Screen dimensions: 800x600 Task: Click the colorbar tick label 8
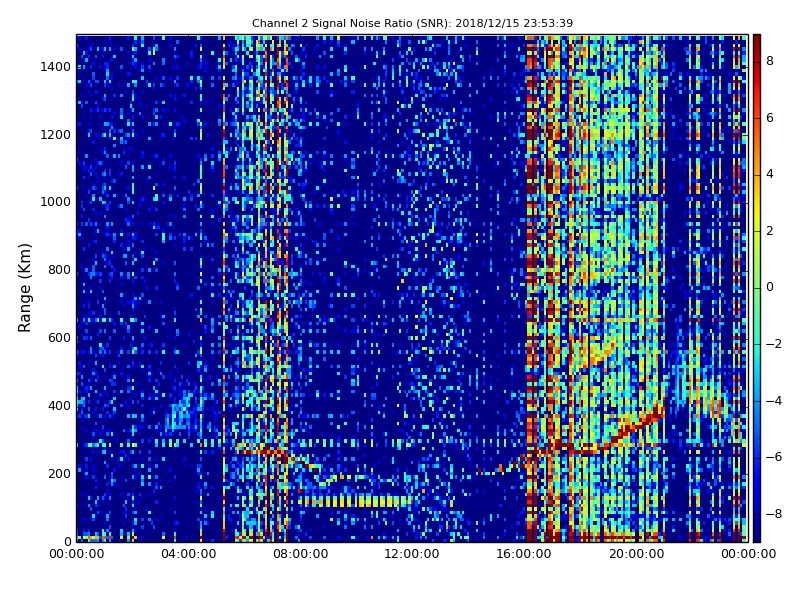(770, 61)
